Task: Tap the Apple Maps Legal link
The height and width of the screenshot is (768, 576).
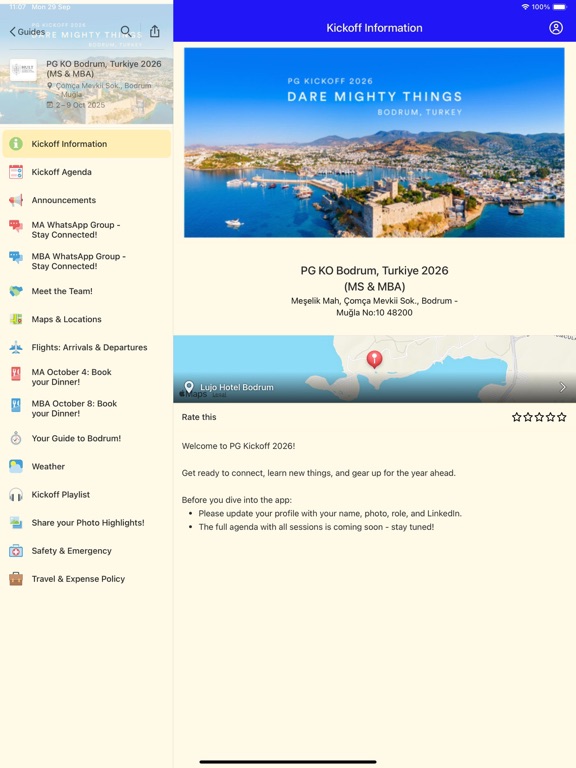Action: click(x=219, y=395)
